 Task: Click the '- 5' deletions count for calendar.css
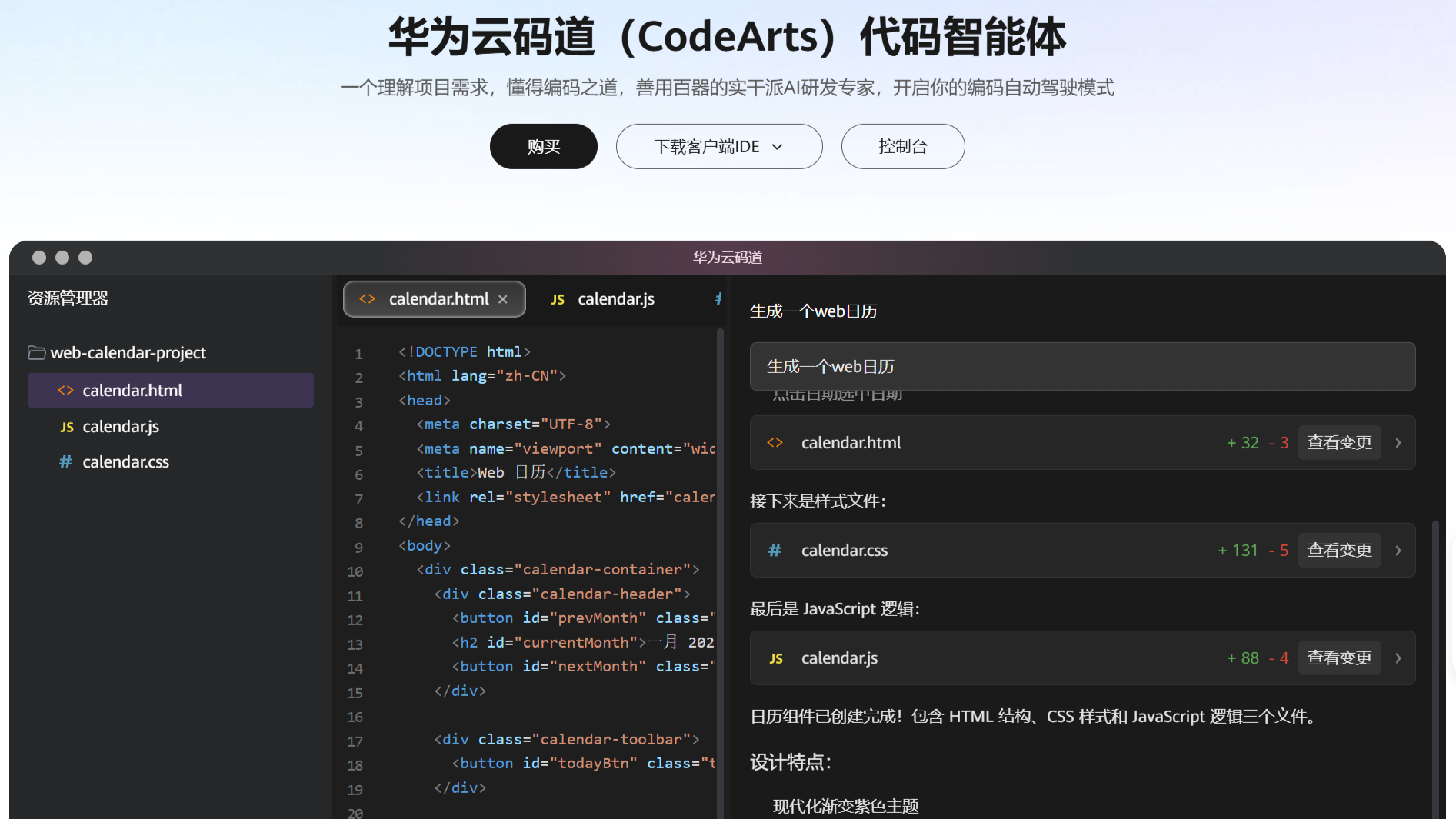1279,550
